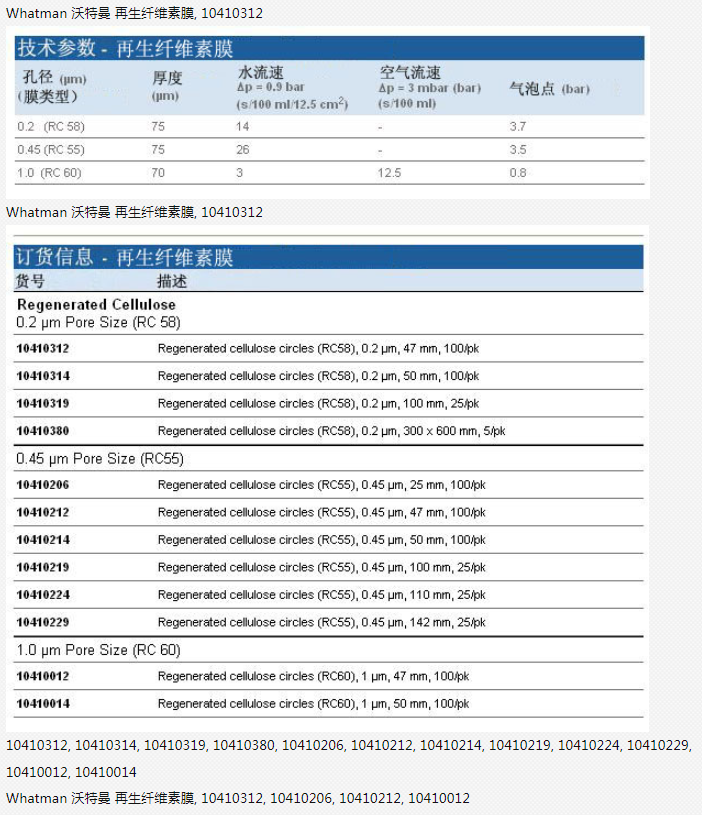Select the RC58 50 mm 100/pk description

click(x=318, y=376)
